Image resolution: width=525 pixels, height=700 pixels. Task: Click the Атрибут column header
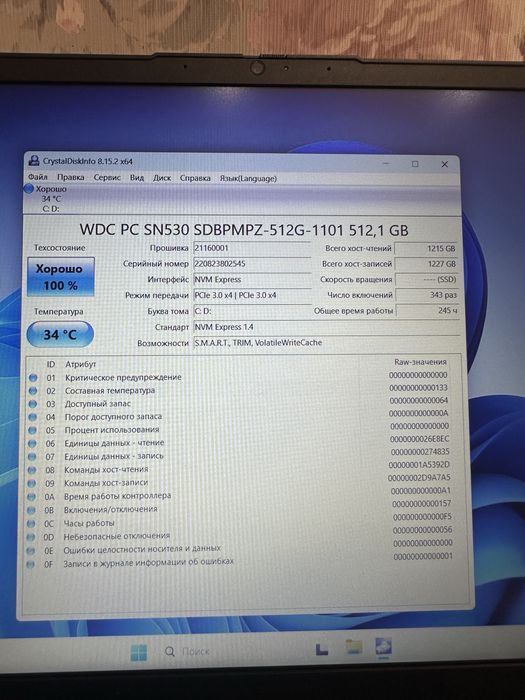(80, 364)
